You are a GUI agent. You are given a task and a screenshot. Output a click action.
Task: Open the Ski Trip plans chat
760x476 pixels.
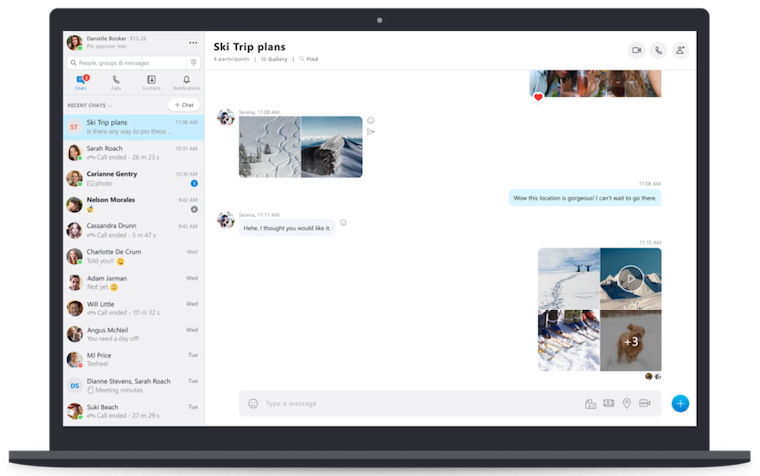point(133,127)
